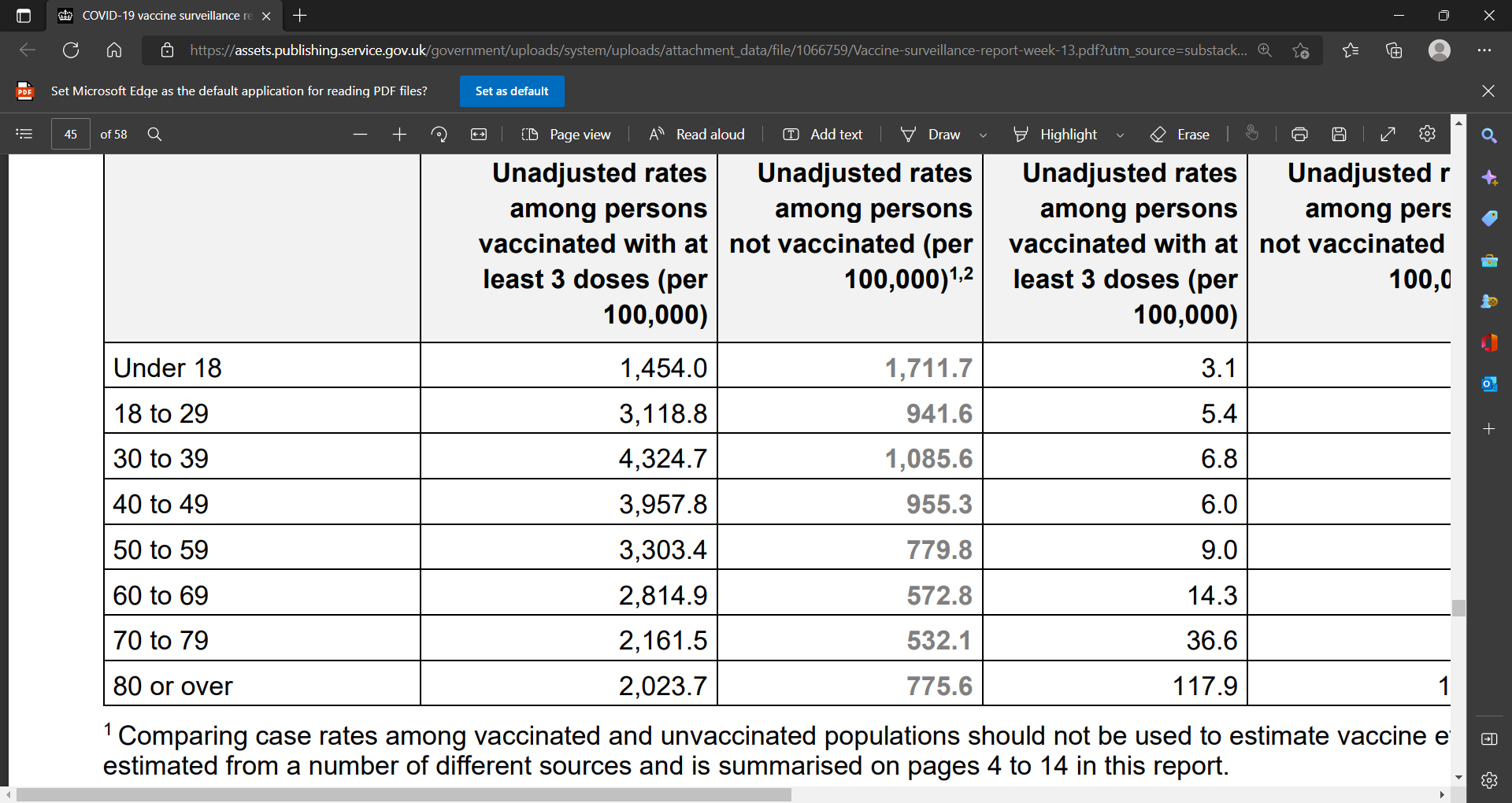This screenshot has height=803, width=1512.
Task: Click the horizontal scrollbar right arrow
Action: point(1443,795)
